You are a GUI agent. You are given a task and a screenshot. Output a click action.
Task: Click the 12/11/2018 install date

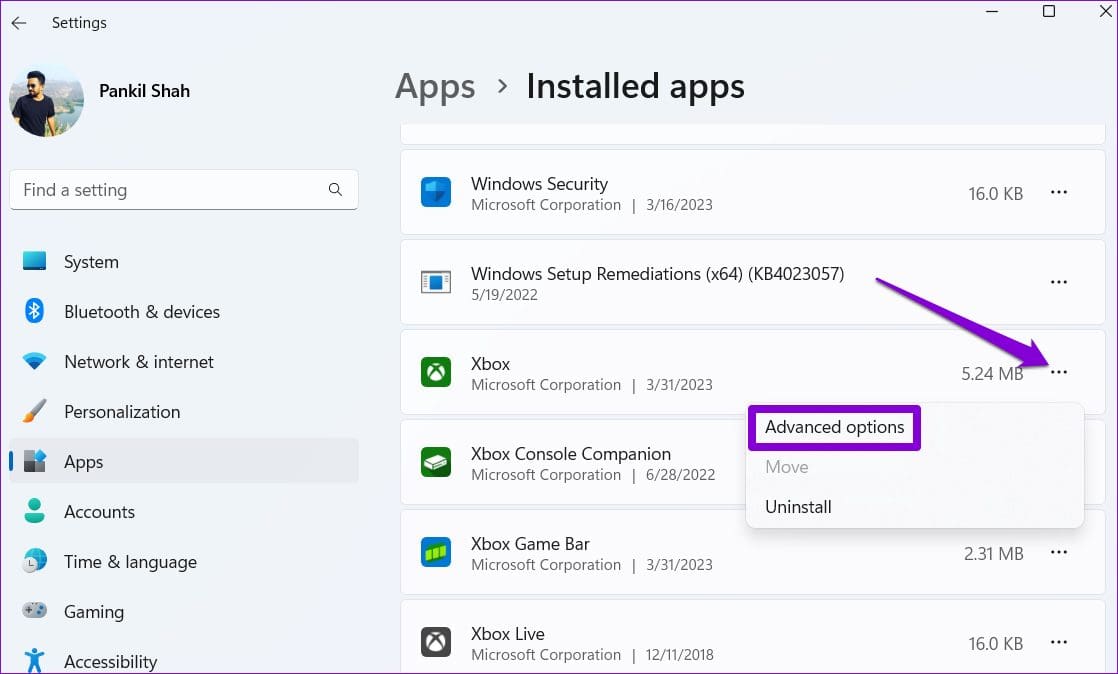(x=679, y=655)
